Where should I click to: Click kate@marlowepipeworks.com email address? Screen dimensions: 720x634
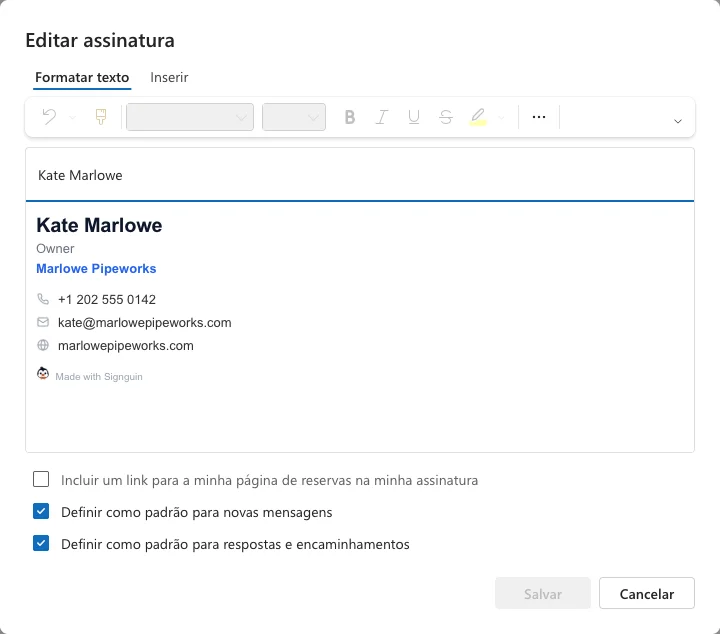[145, 323]
